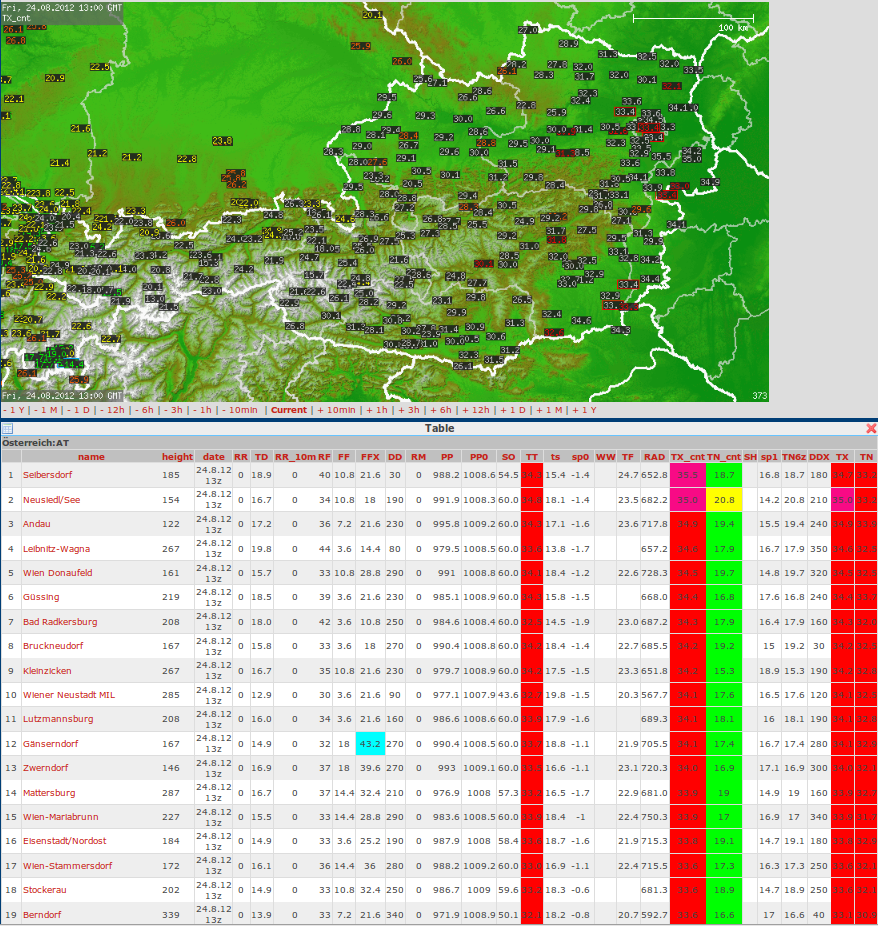The image size is (878, 926).
Task: Sort by RAD column header
Action: pos(654,457)
